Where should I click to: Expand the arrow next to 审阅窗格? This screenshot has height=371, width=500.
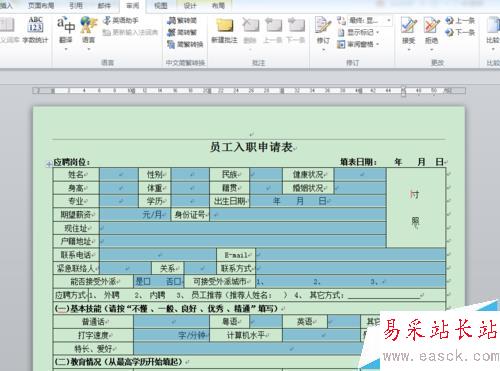(x=377, y=44)
